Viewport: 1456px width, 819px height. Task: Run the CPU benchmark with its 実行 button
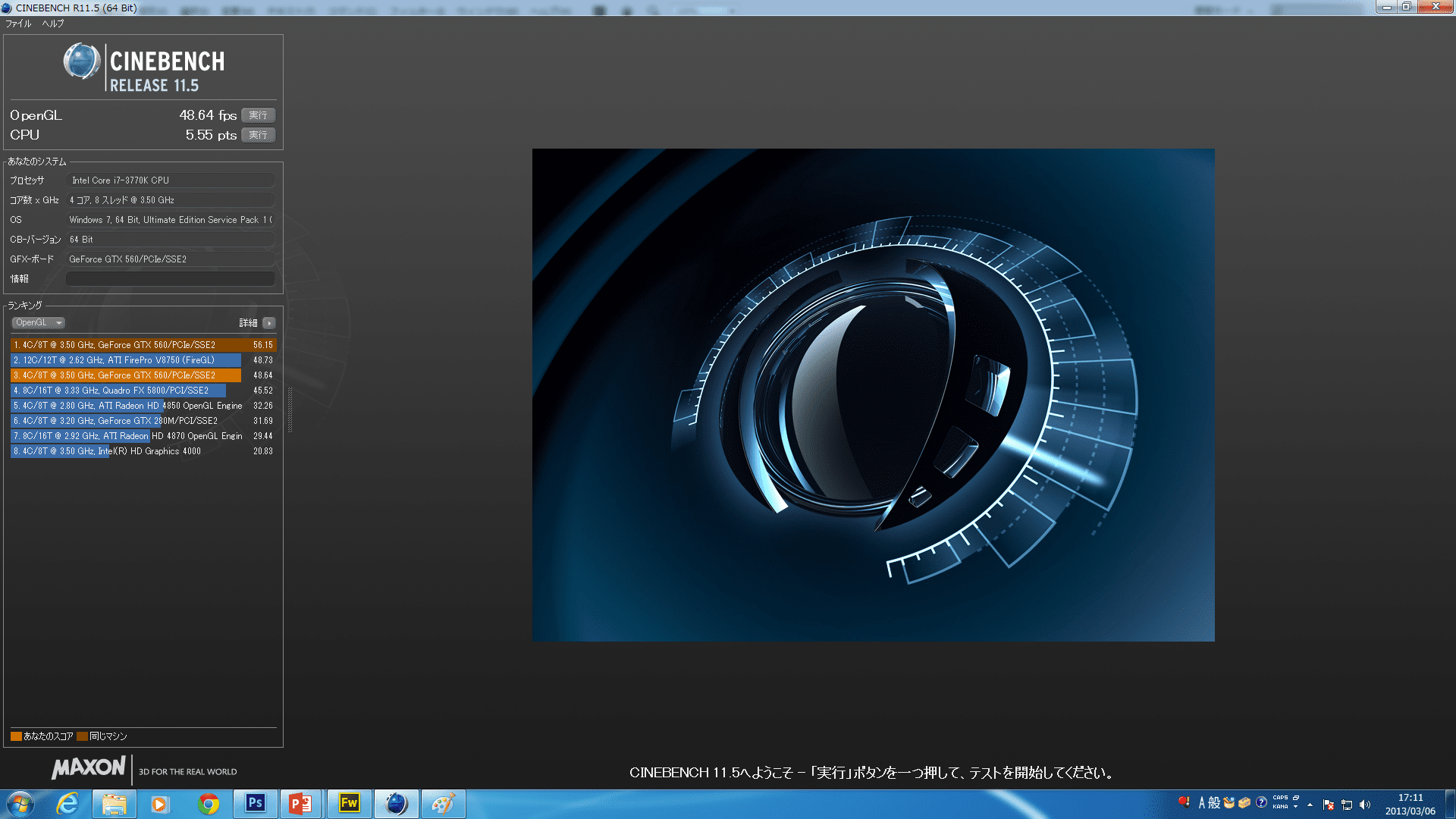258,135
